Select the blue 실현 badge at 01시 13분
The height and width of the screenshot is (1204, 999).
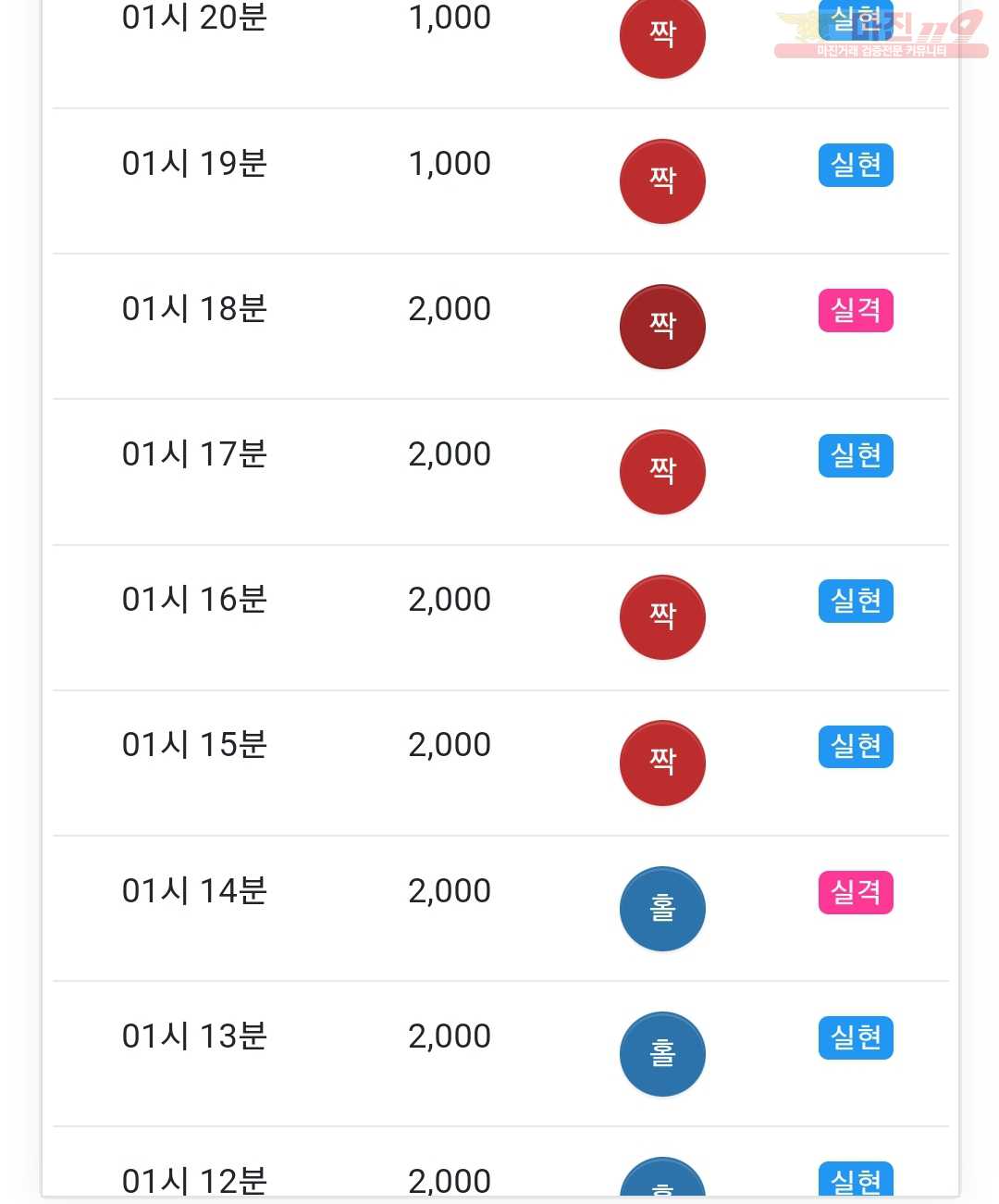coord(856,1037)
